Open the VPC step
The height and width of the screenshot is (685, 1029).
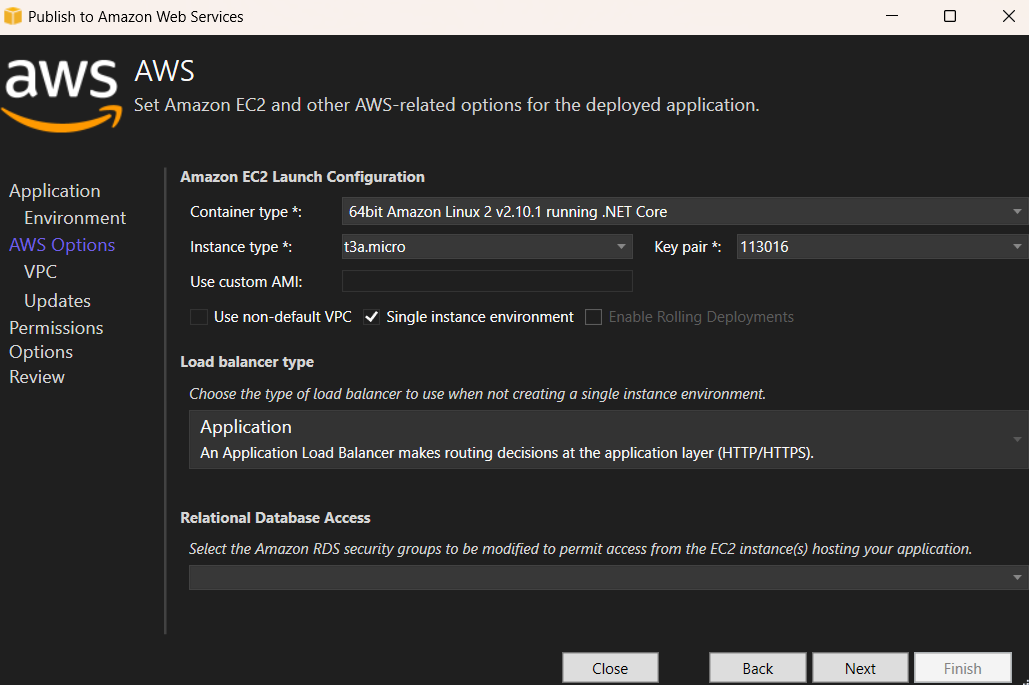click(x=40, y=272)
